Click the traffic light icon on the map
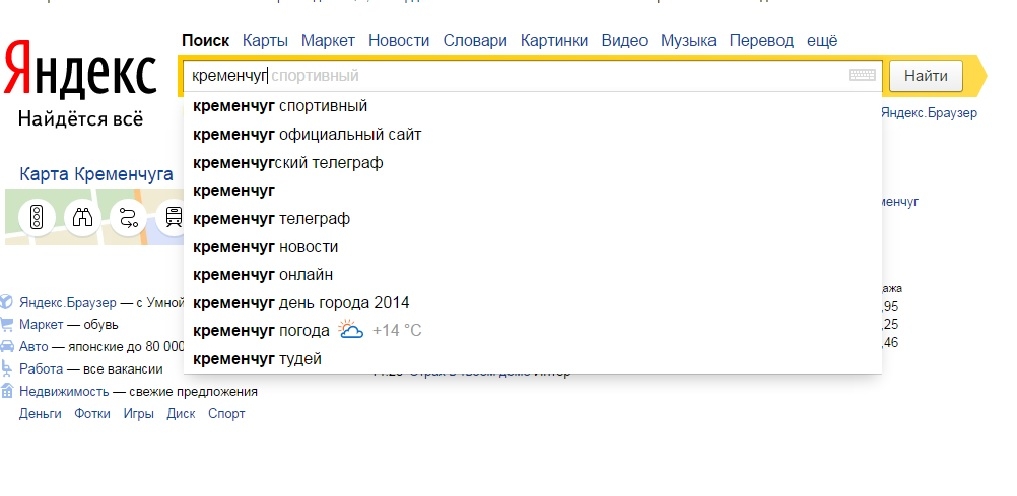This screenshot has width=1017, height=496. pyautogui.click(x=36, y=217)
